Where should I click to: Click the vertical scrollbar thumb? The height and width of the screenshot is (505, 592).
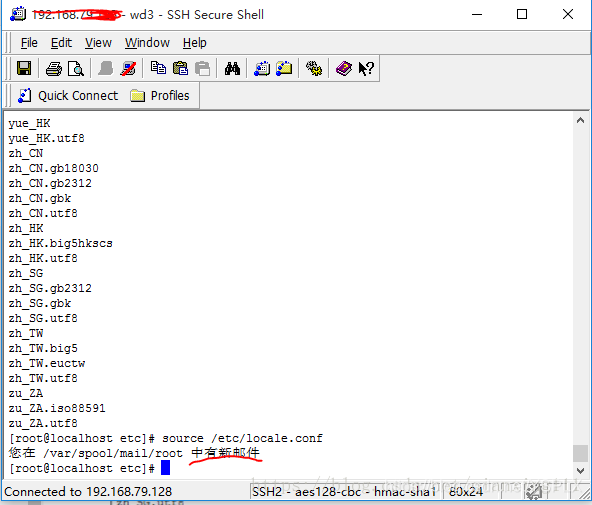click(580, 453)
